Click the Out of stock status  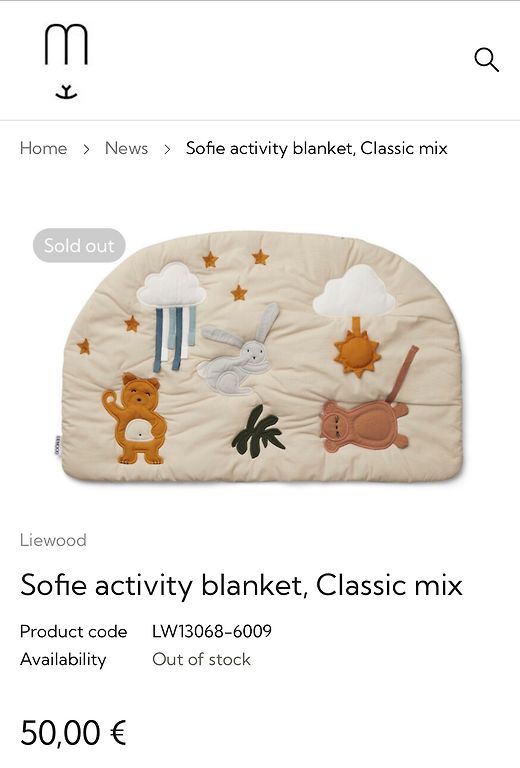tap(201, 659)
